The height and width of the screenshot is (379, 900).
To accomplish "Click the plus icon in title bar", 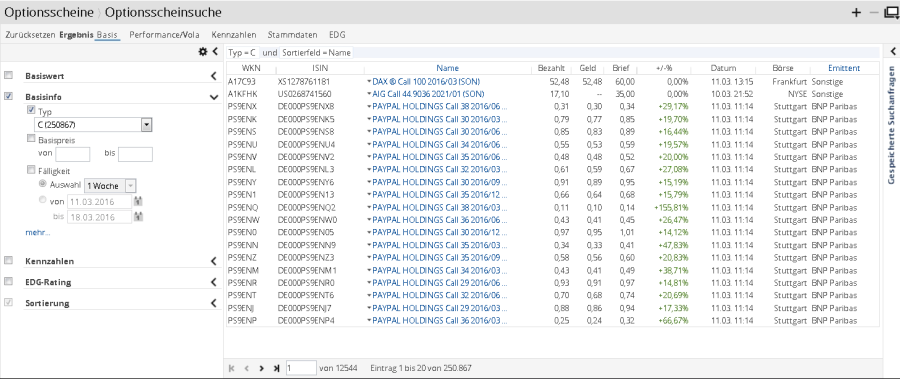I will coord(856,13).
